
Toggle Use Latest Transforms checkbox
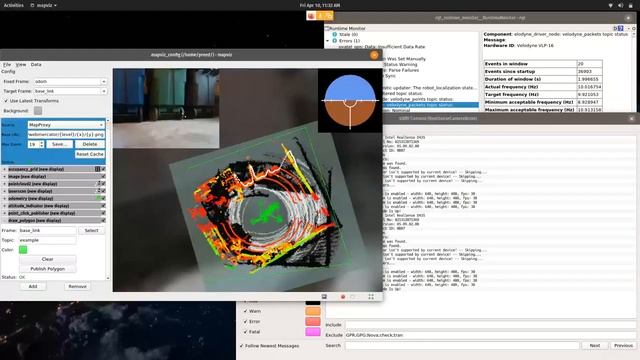(6, 101)
